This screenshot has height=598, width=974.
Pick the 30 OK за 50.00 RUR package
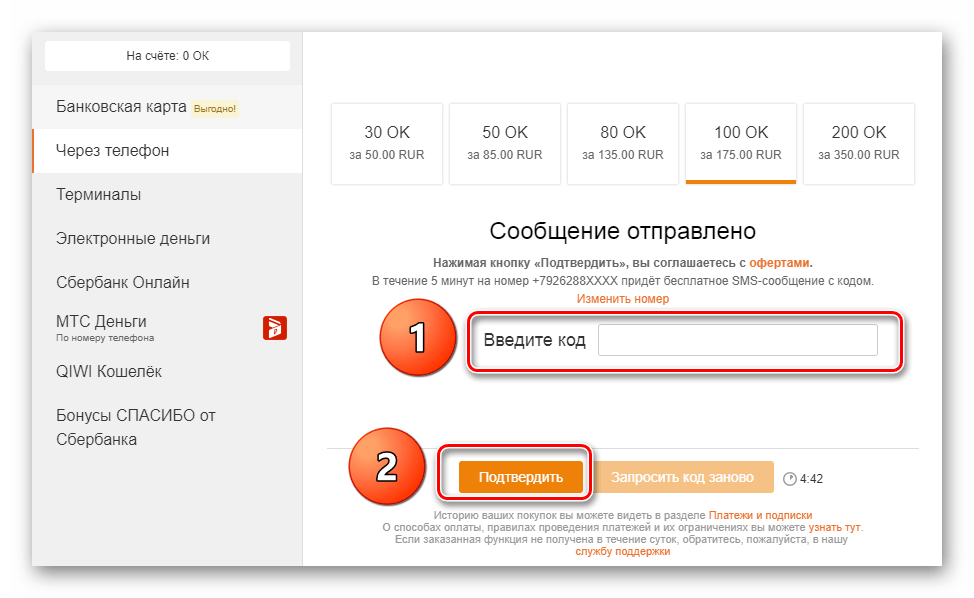(x=386, y=143)
